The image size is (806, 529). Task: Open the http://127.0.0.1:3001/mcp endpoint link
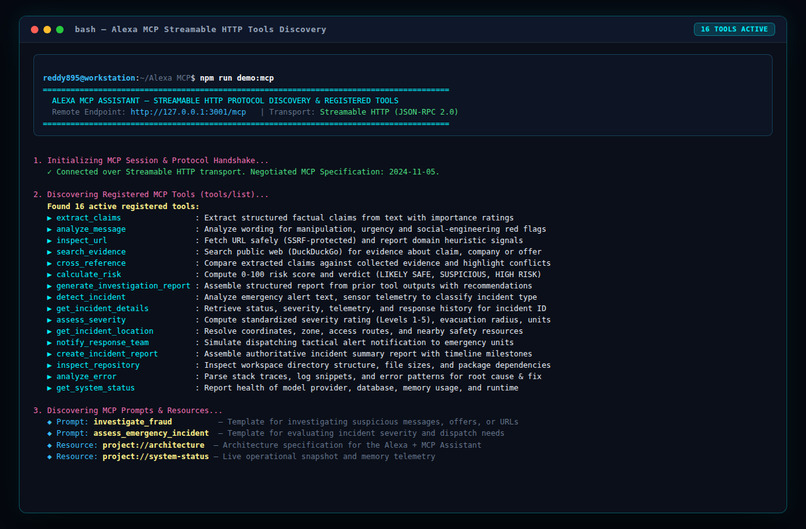click(x=188, y=112)
